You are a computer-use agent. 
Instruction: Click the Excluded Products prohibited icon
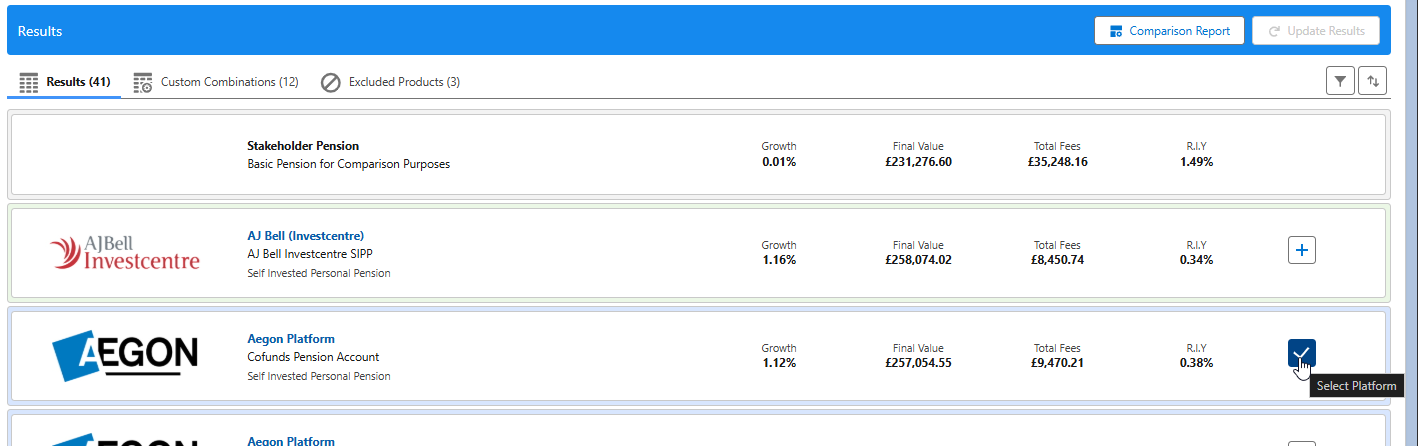331,82
